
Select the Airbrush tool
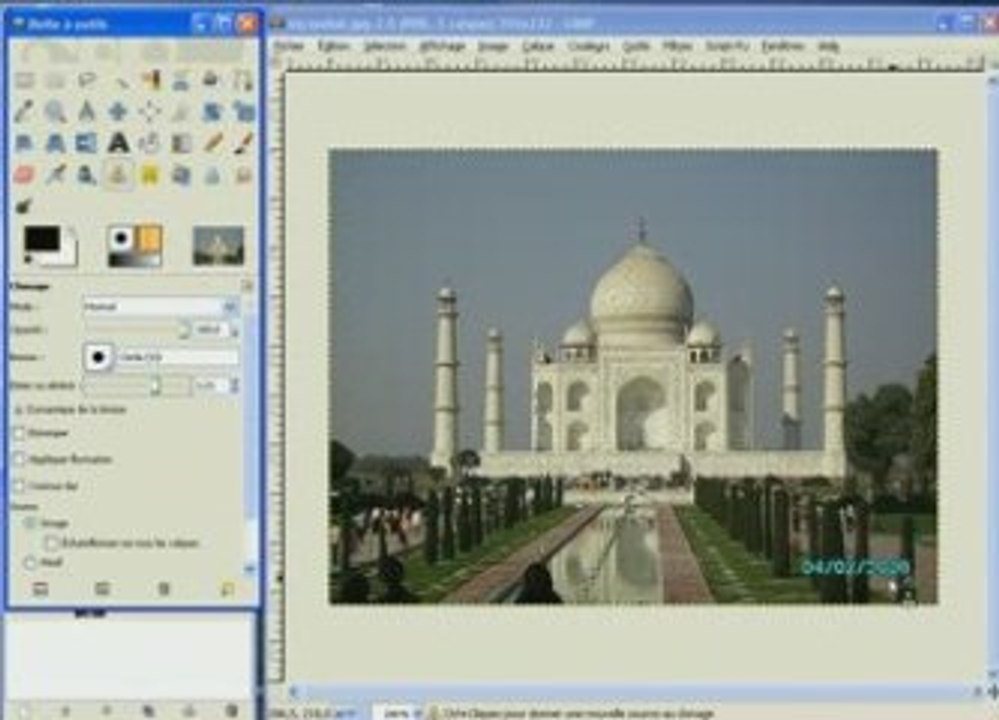(x=55, y=174)
